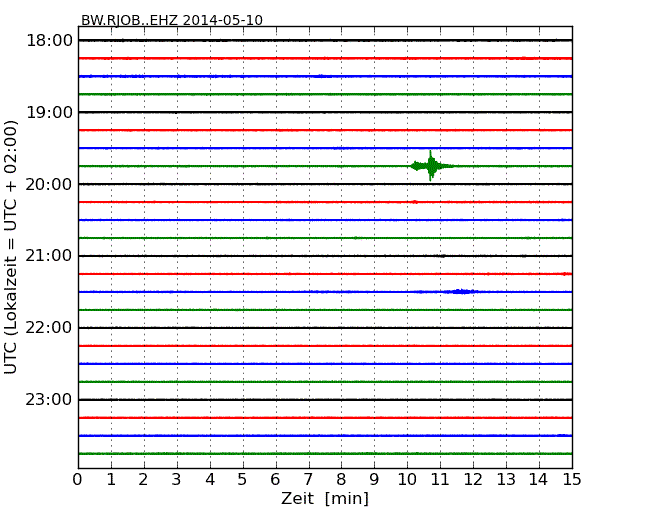Click x-axis tick label 11

[440, 480]
